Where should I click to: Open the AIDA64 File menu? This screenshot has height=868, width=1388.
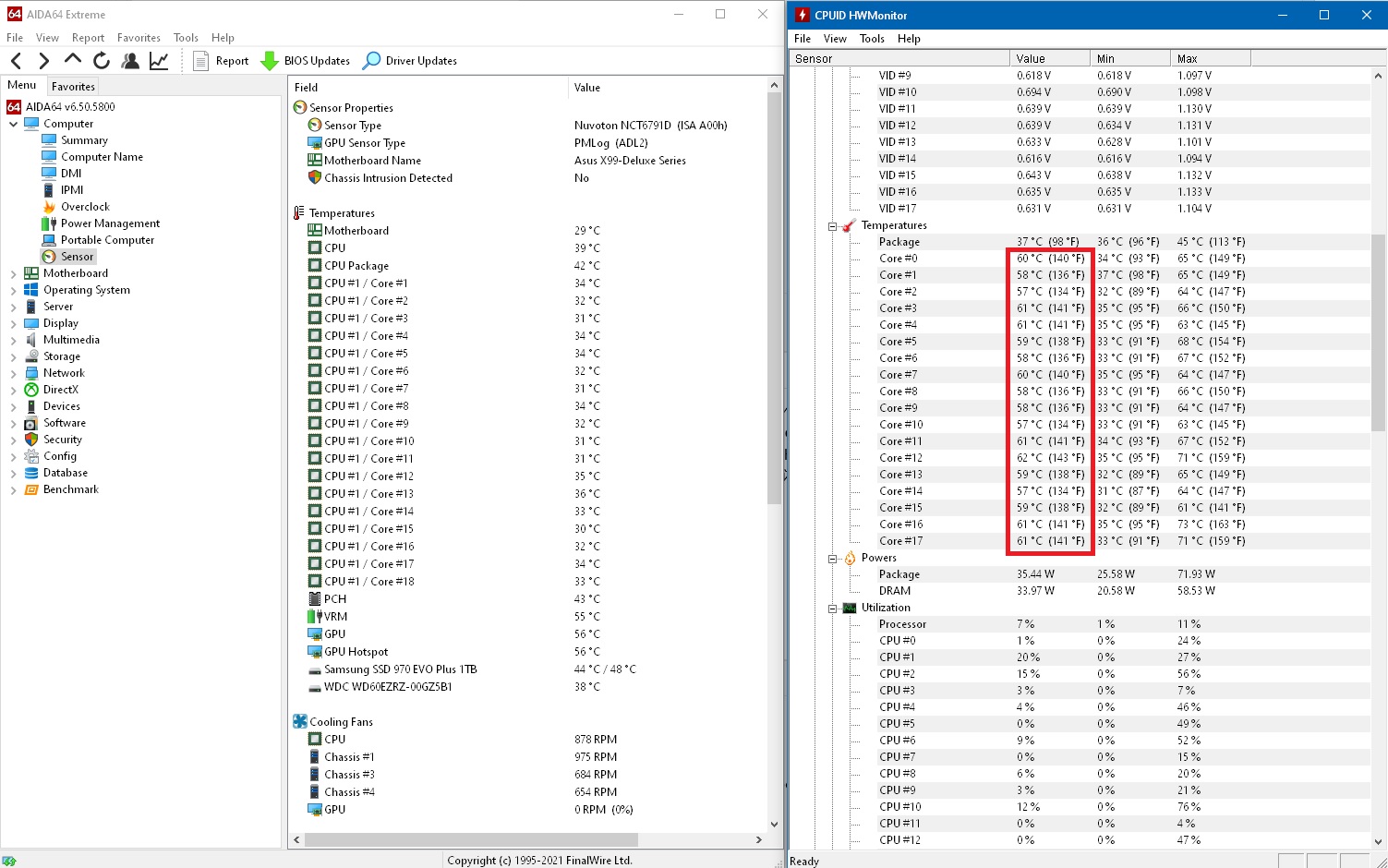click(15, 38)
